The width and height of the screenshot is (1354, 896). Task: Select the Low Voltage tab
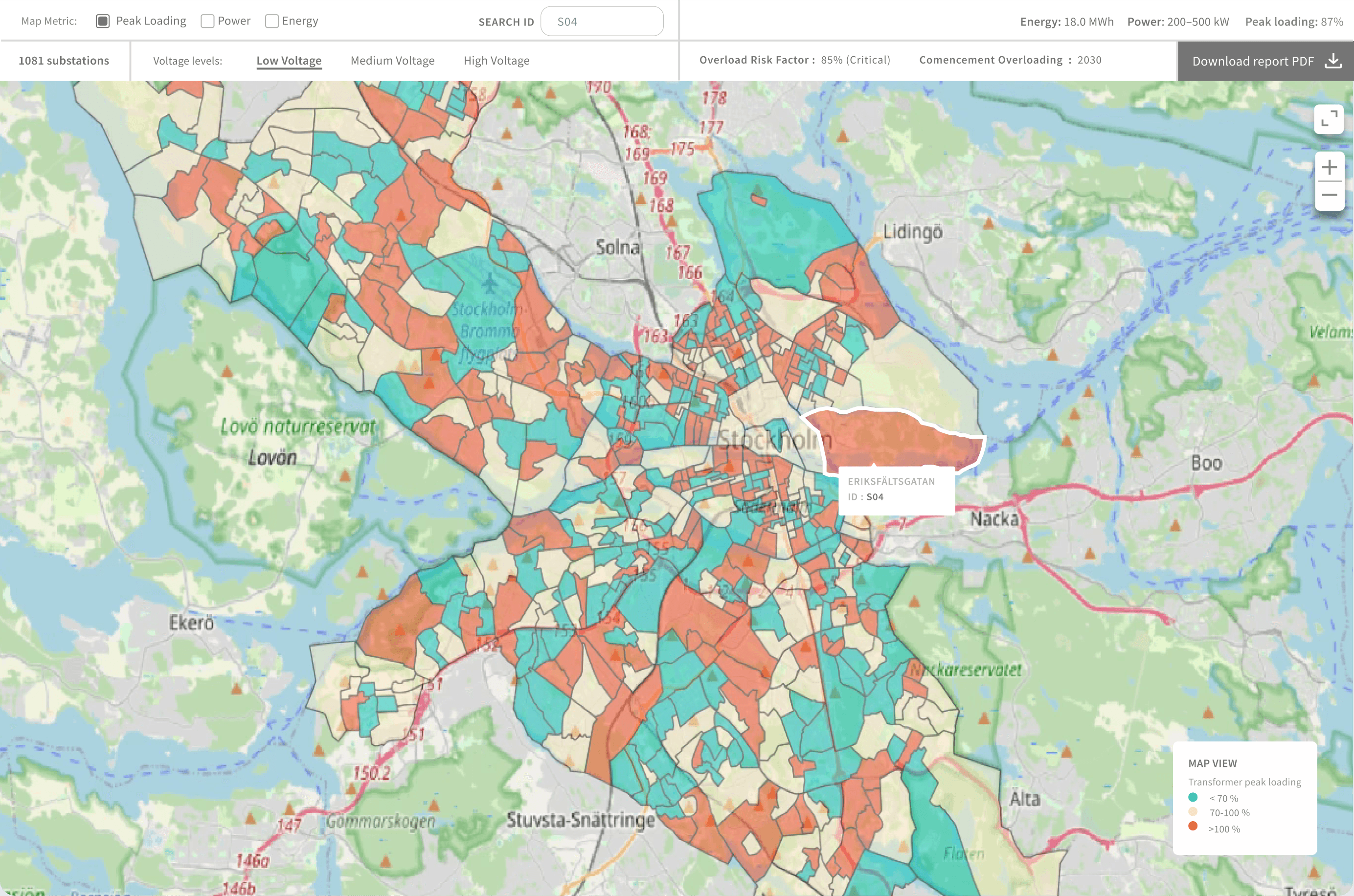pyautogui.click(x=289, y=61)
